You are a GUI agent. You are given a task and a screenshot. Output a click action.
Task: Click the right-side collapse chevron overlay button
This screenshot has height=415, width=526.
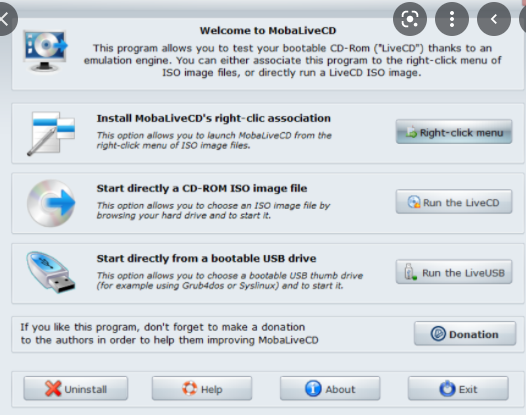tap(494, 19)
